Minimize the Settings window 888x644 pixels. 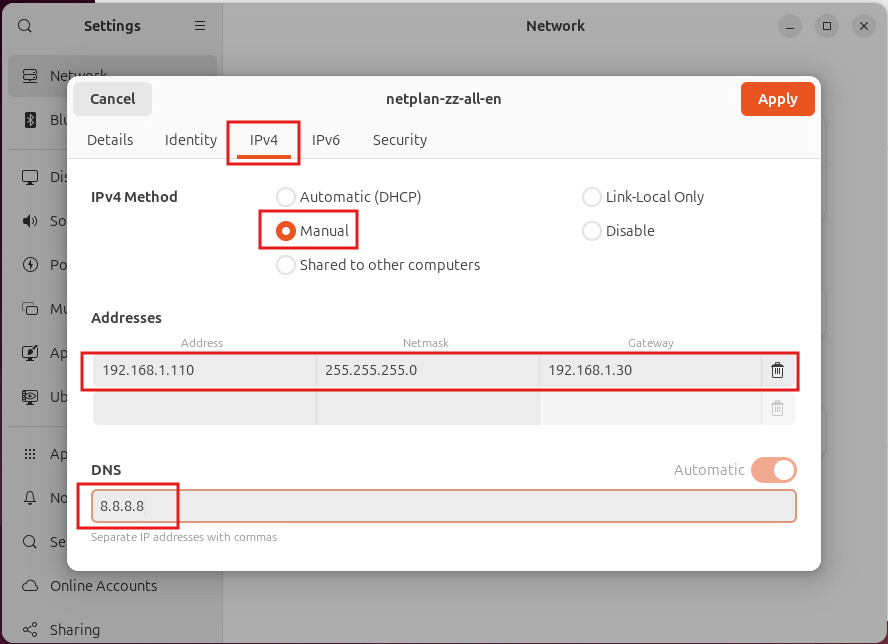789,26
